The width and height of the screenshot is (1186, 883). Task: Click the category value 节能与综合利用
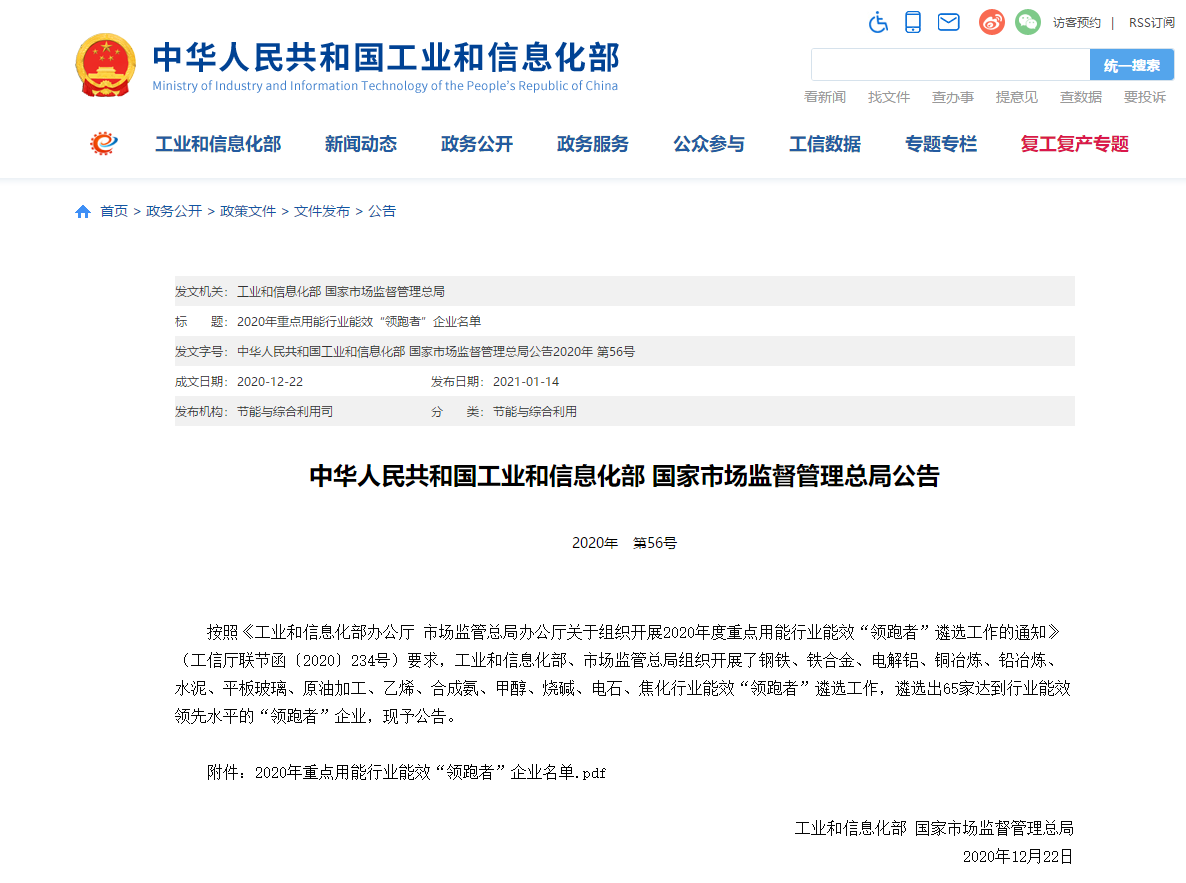click(535, 412)
